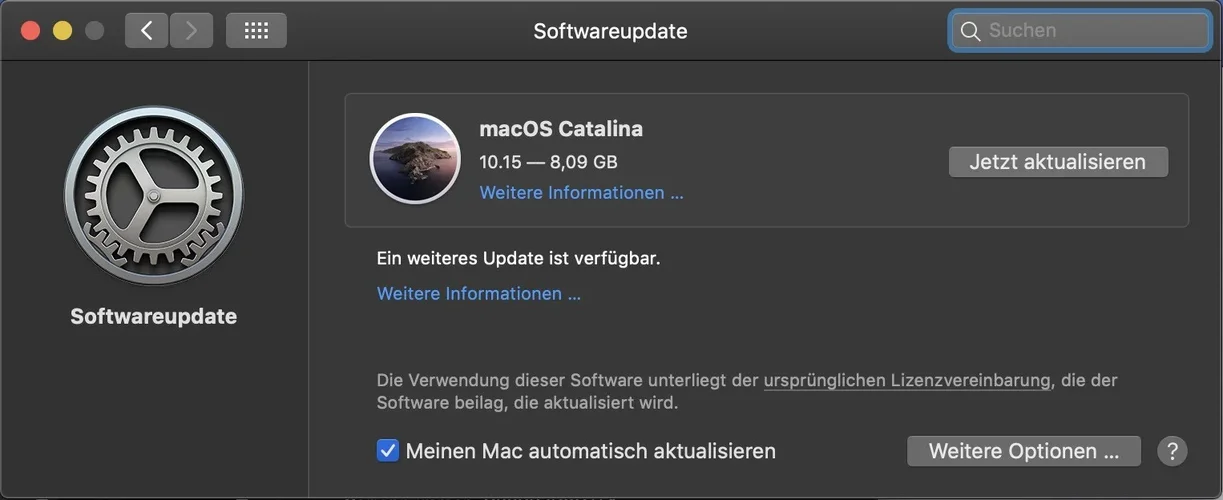Viewport: 1223px width, 500px height.
Task: Focus the 'Suchen' search field
Action: [x=1090, y=31]
